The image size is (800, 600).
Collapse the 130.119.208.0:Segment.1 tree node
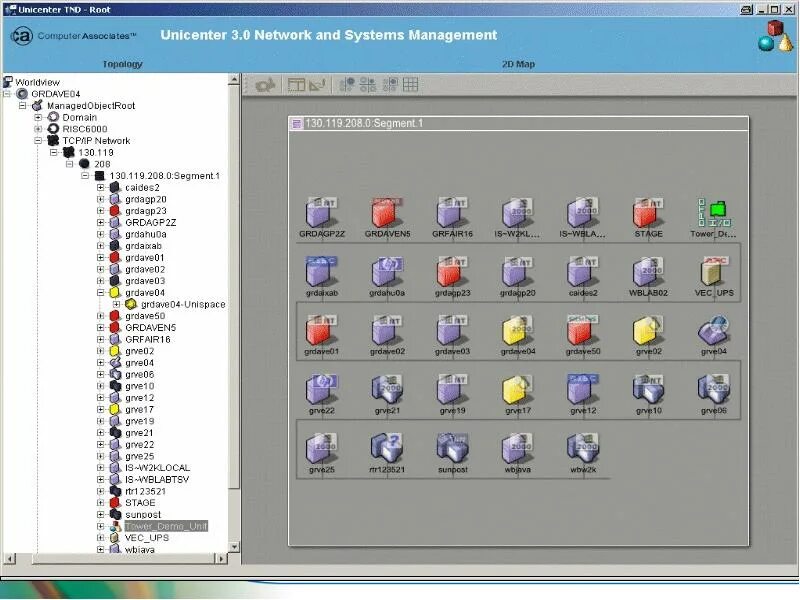click(x=85, y=176)
